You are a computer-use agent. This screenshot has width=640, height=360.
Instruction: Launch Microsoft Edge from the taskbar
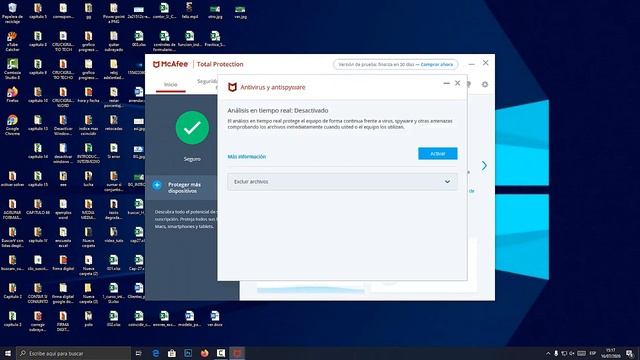pyautogui.click(x=156, y=353)
